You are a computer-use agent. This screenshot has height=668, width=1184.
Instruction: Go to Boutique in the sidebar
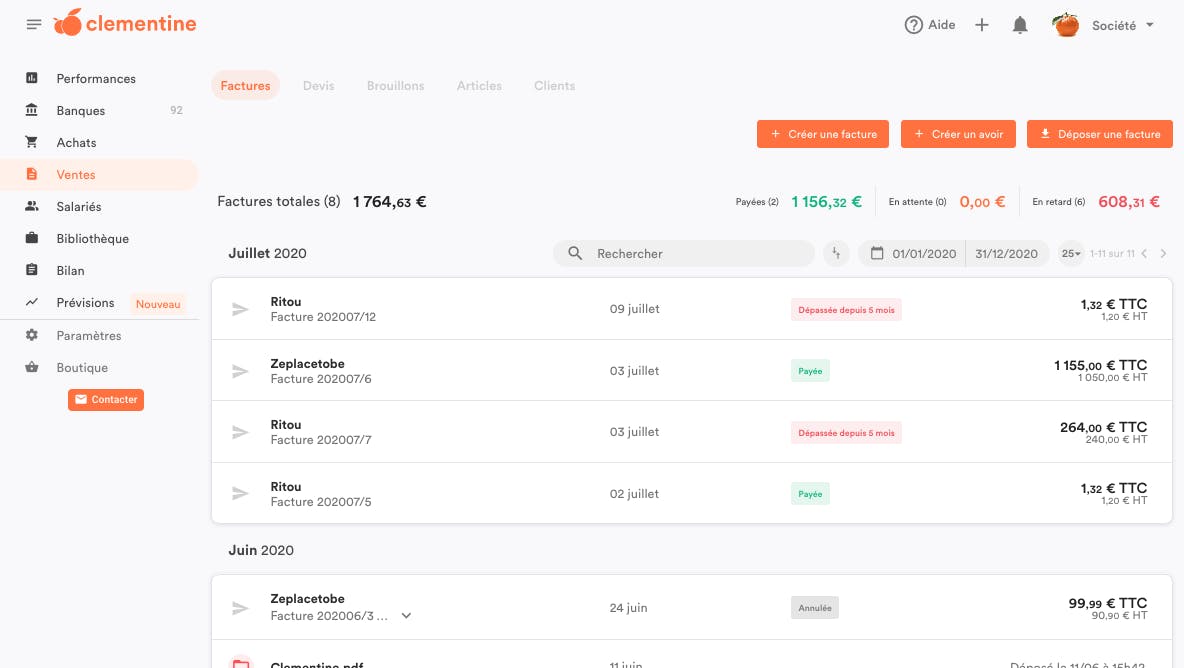tap(81, 368)
